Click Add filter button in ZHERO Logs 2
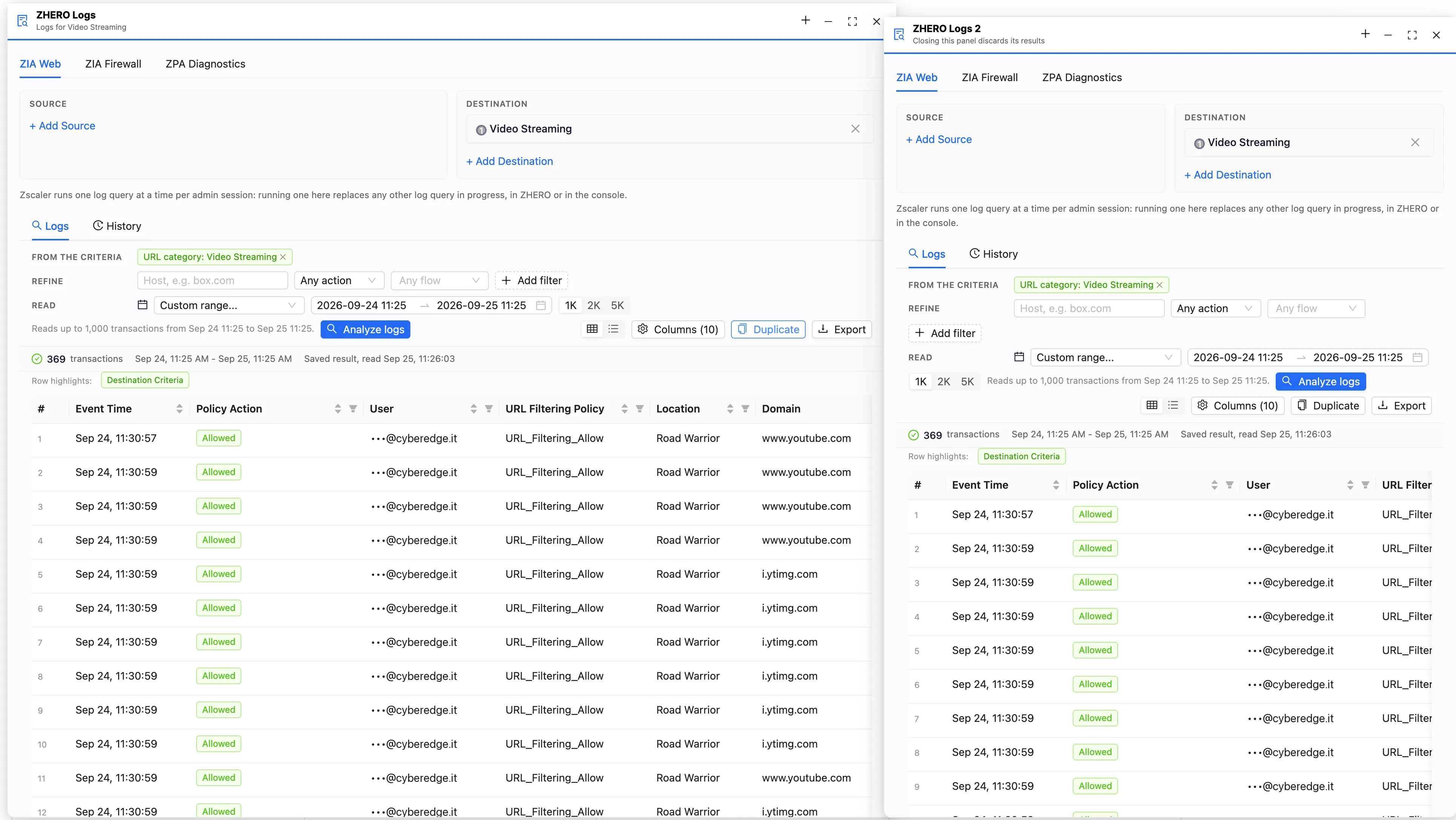Viewport: 1456px width, 820px height. 945,333
